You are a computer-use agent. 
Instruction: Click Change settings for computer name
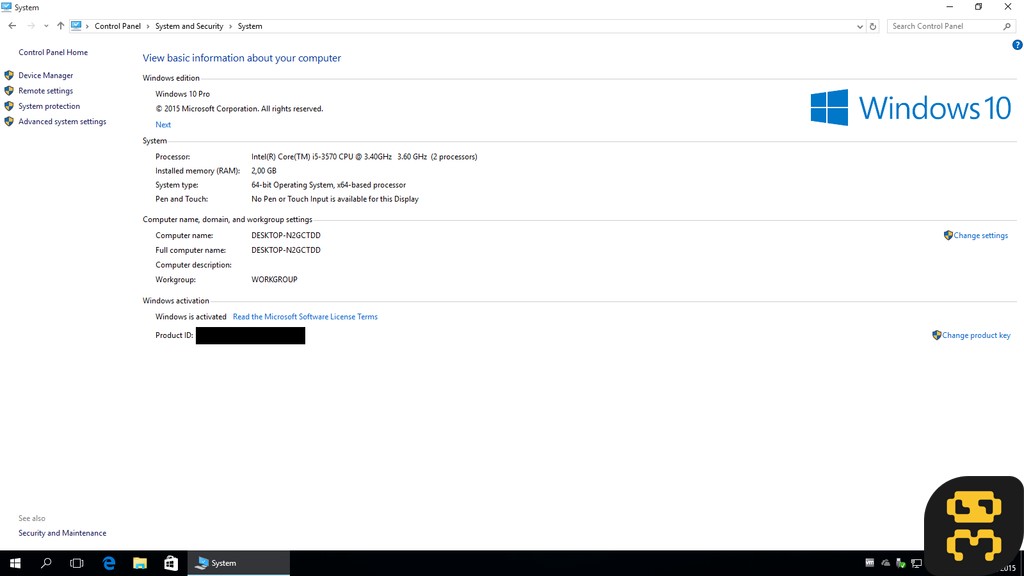click(x=980, y=236)
